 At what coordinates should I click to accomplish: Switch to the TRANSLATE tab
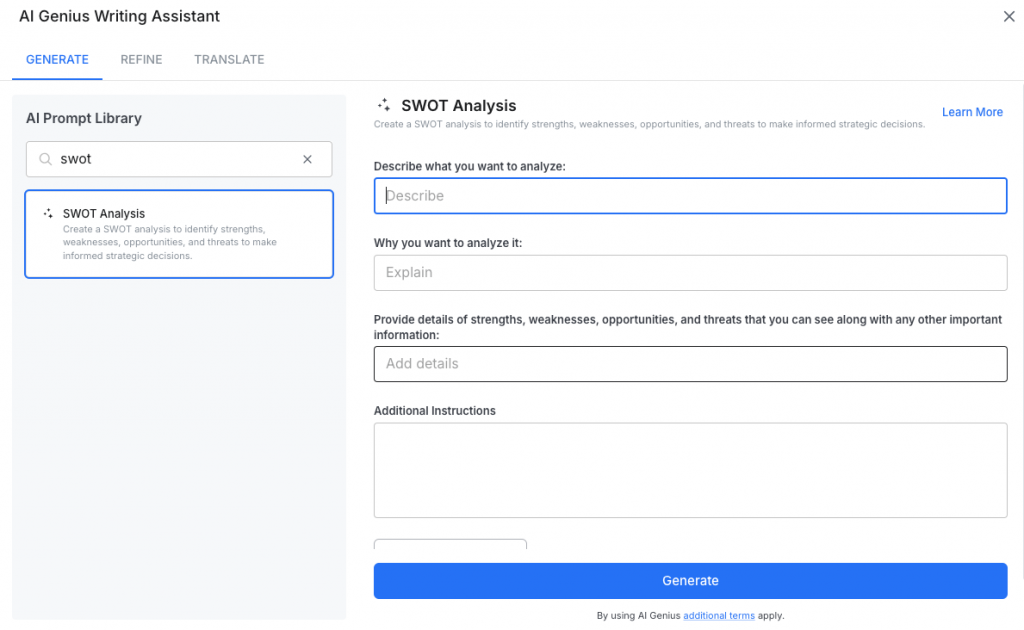(229, 59)
